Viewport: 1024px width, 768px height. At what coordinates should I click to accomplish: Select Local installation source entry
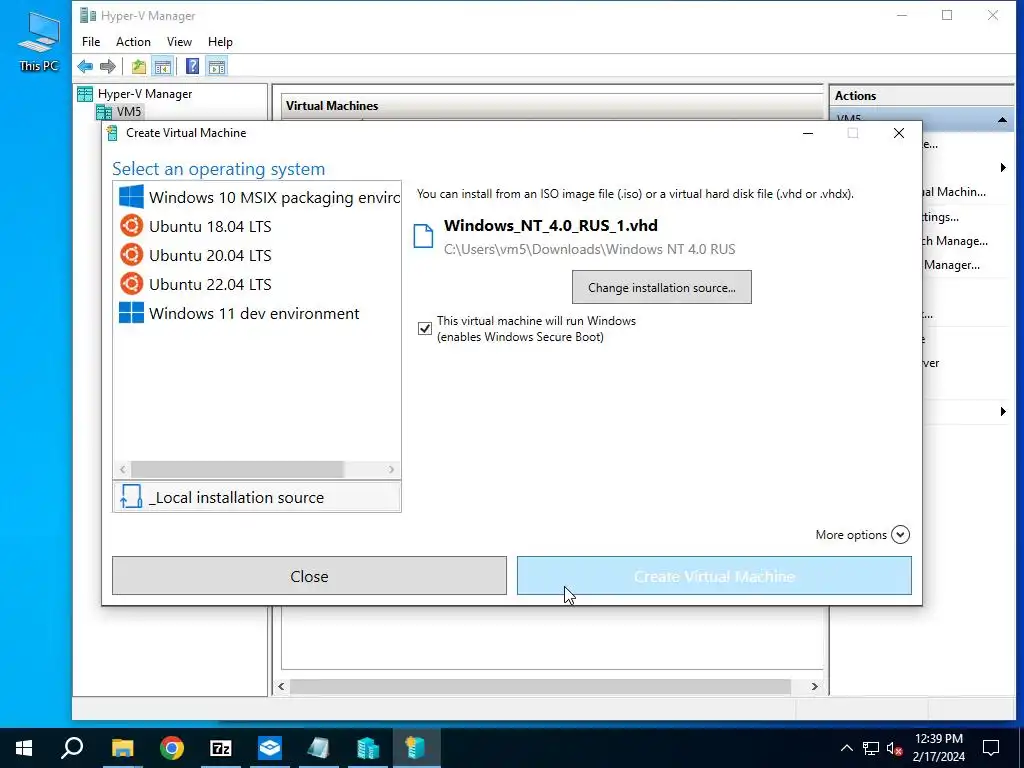pos(257,497)
